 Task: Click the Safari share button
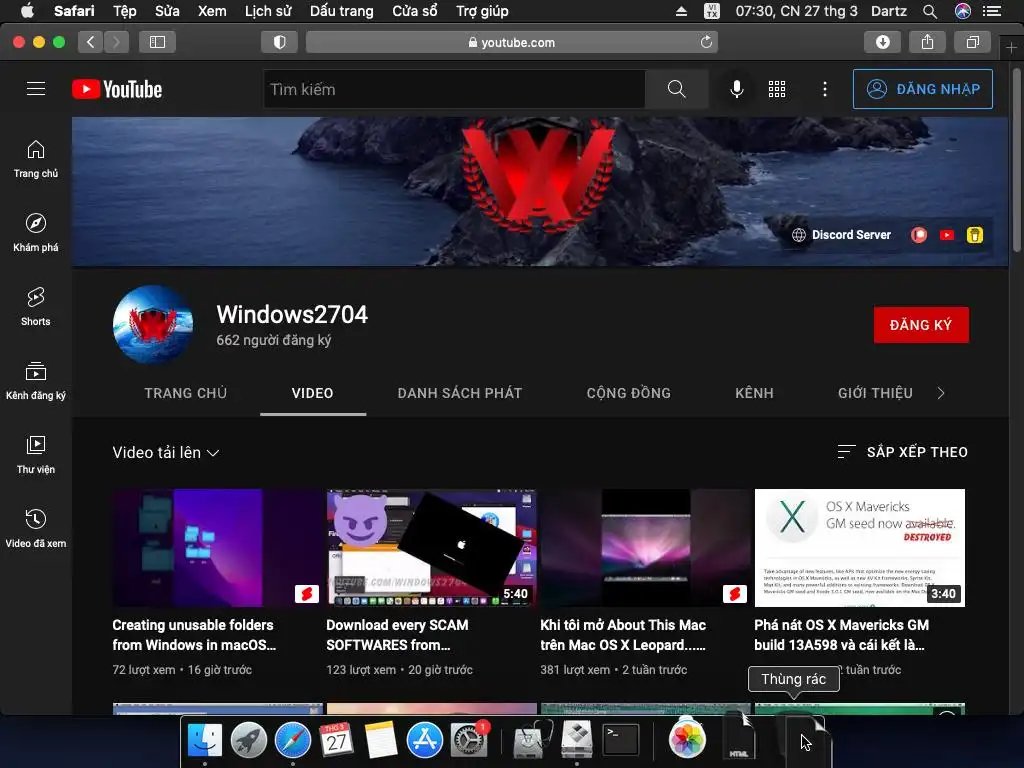pyautogui.click(x=927, y=42)
